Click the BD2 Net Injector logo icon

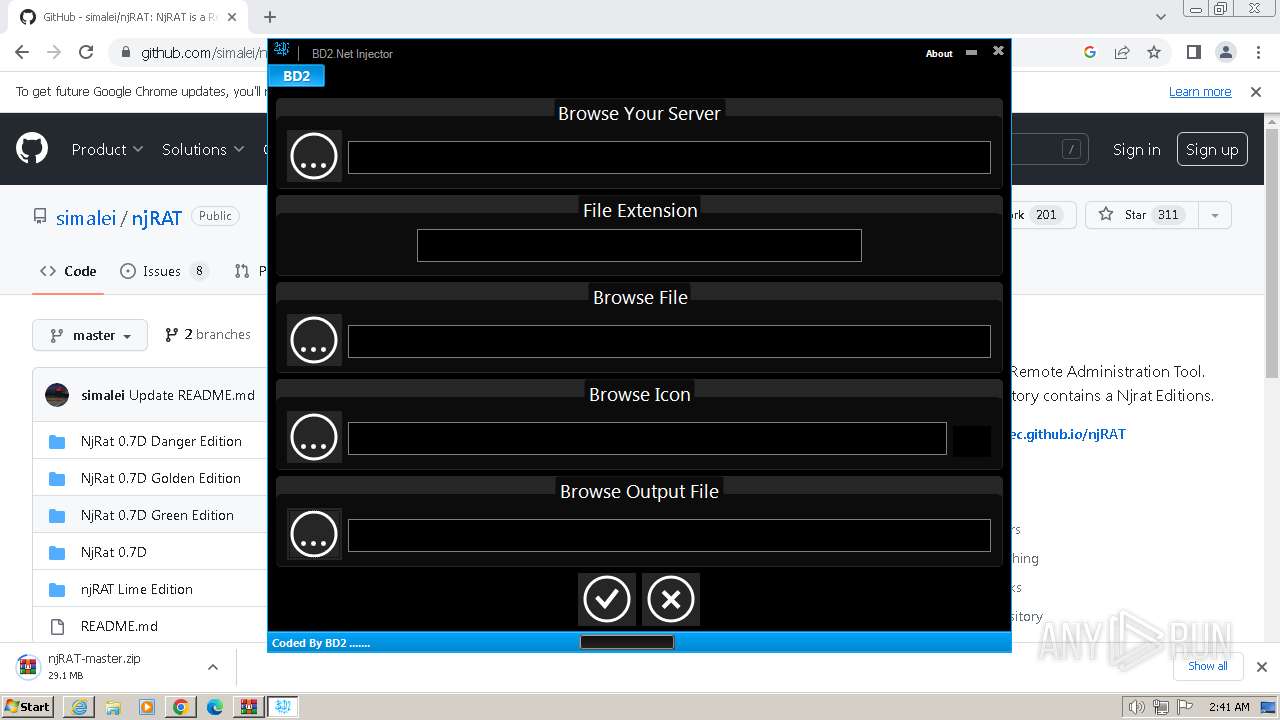[x=282, y=51]
